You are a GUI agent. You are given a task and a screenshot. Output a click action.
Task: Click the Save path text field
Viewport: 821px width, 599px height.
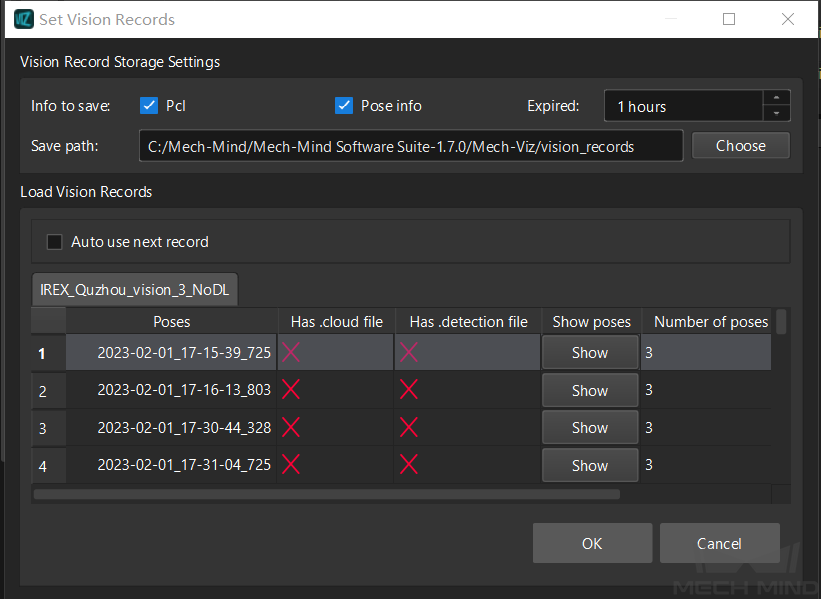(411, 146)
